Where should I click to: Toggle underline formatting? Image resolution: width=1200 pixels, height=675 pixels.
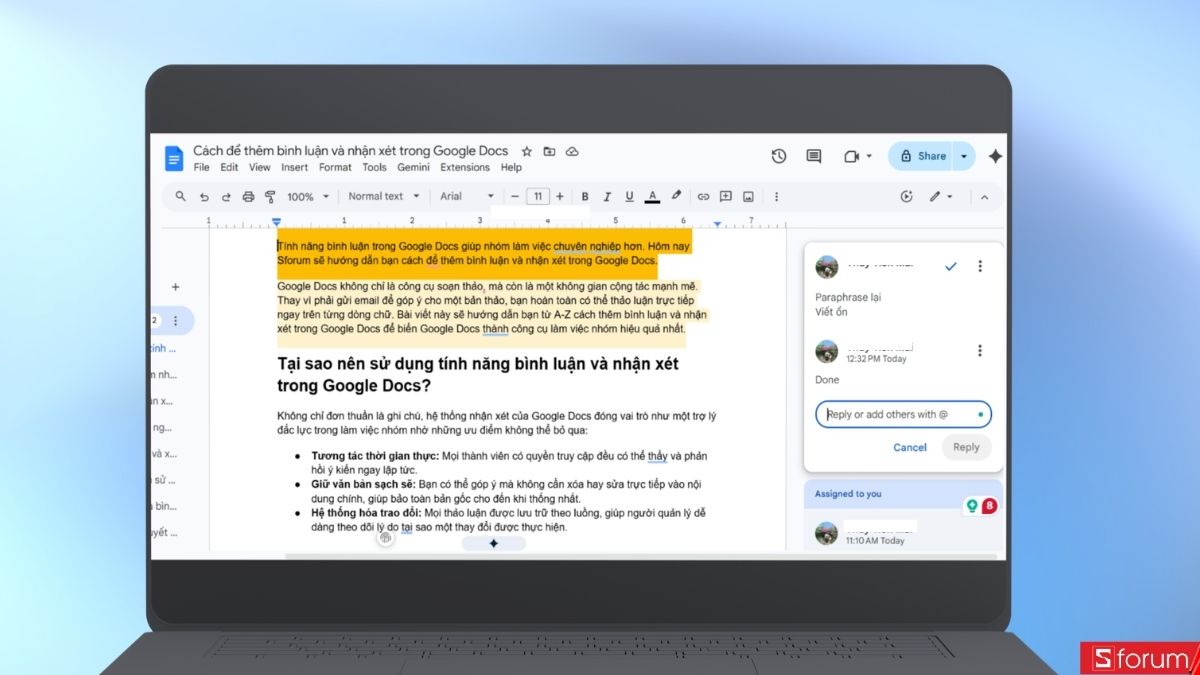629,196
